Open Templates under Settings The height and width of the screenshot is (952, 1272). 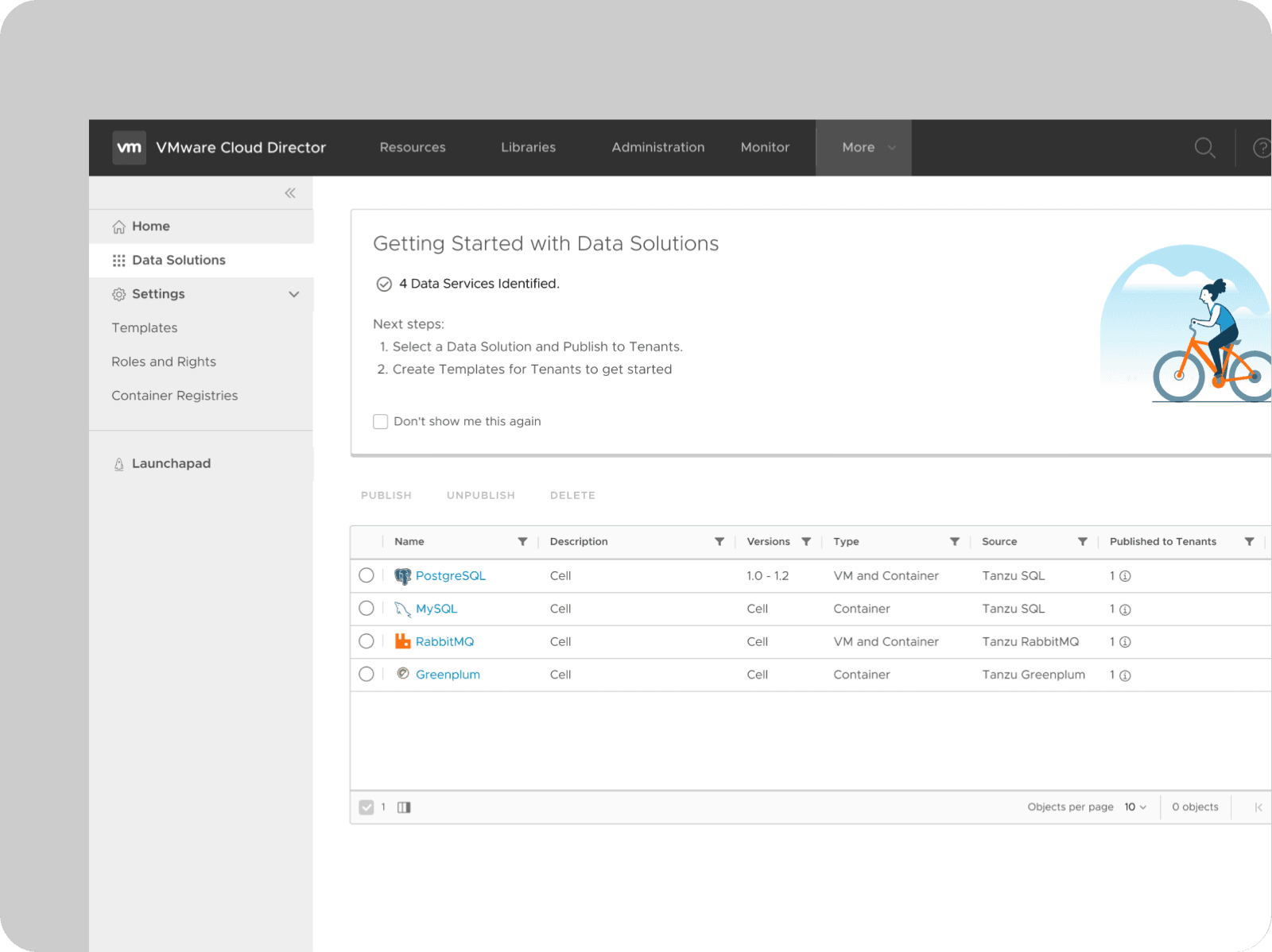(145, 328)
